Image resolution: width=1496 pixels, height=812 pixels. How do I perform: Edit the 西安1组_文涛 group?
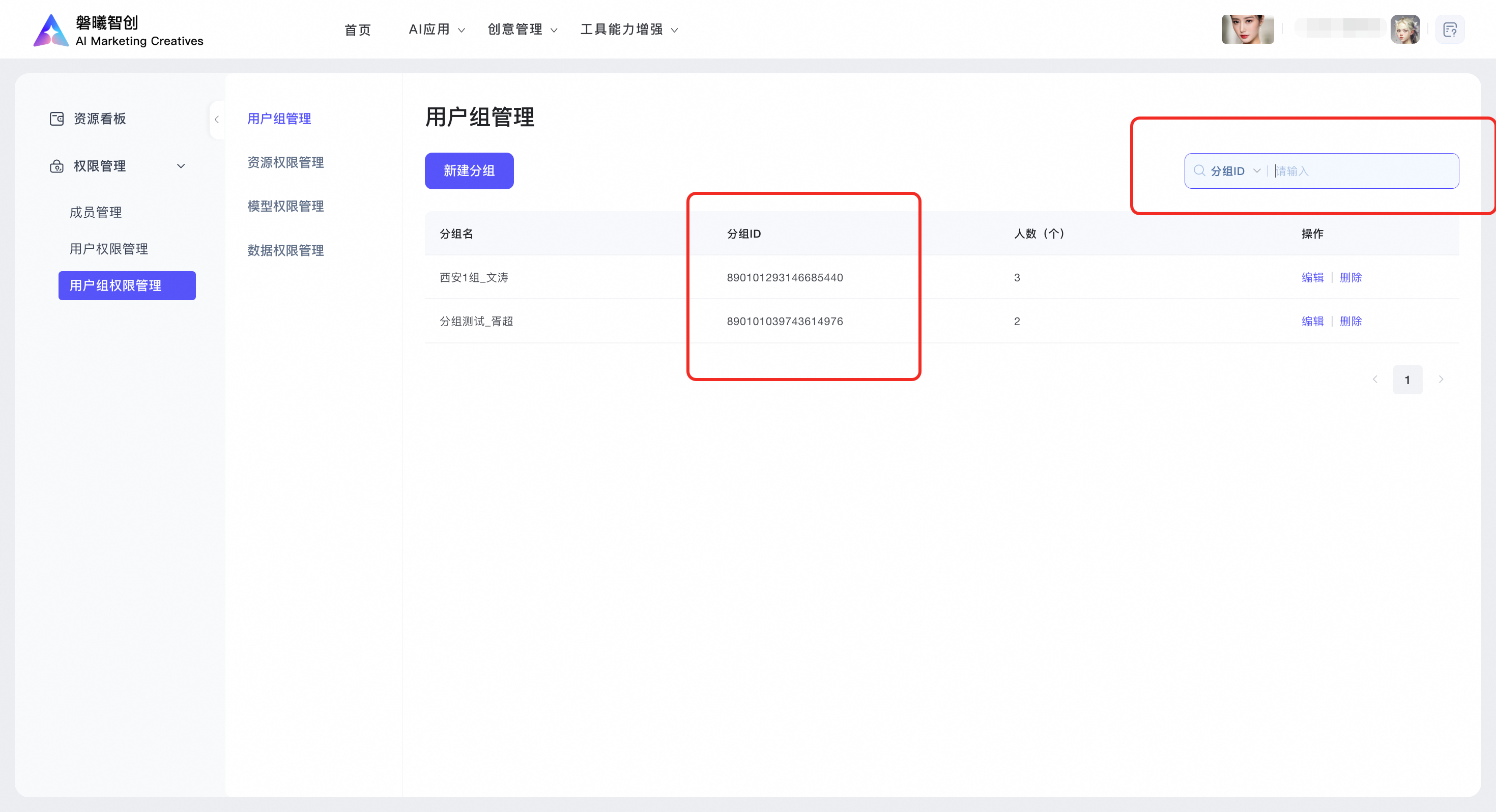1312,277
